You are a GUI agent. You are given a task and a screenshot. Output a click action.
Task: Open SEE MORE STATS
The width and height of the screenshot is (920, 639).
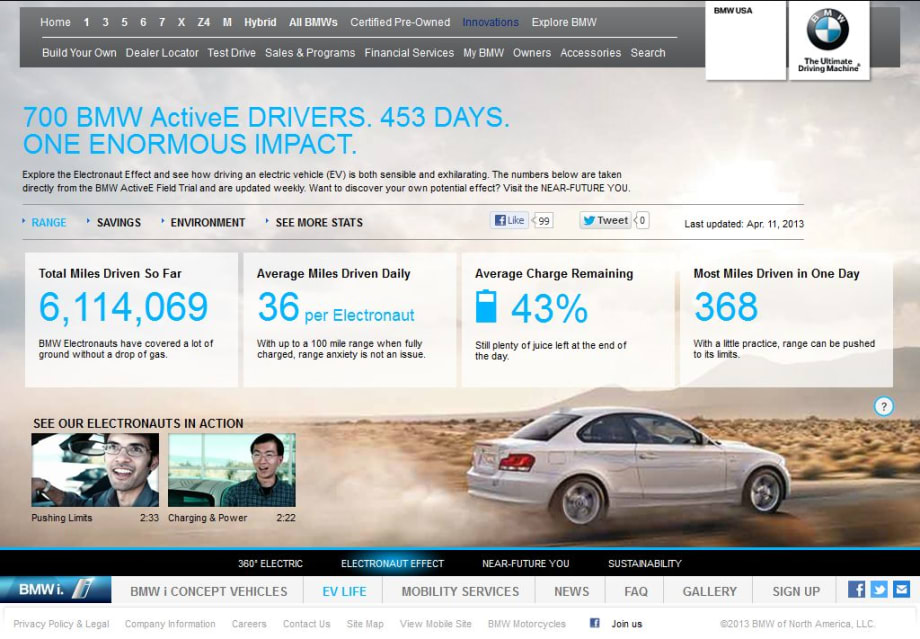pos(319,222)
